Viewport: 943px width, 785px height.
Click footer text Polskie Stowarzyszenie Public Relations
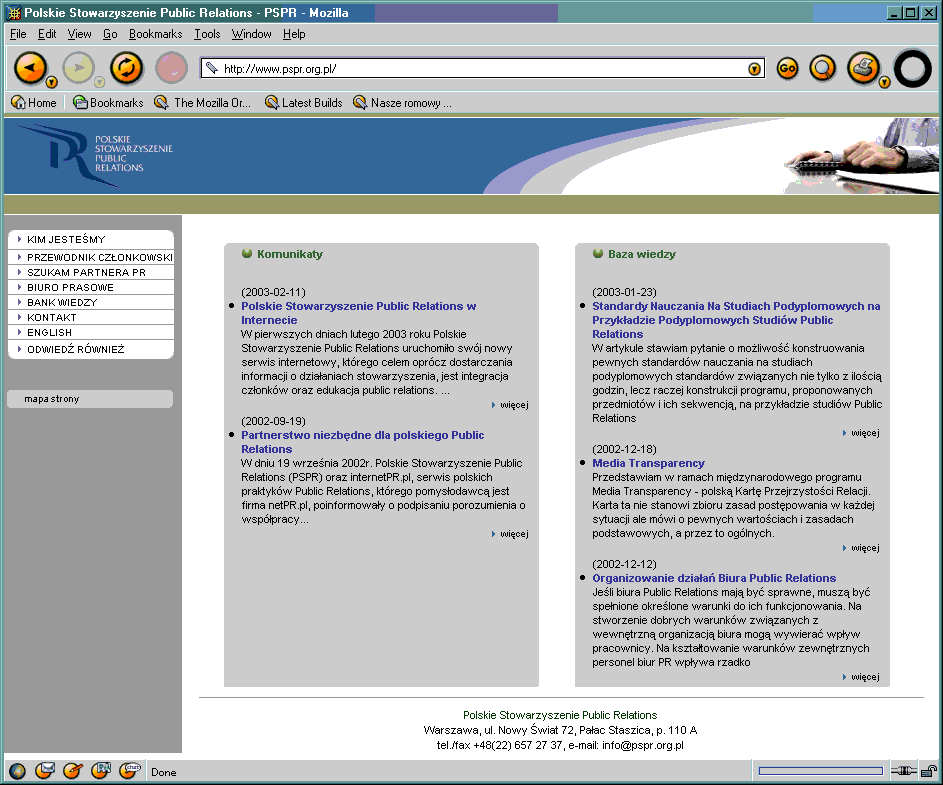(x=560, y=715)
